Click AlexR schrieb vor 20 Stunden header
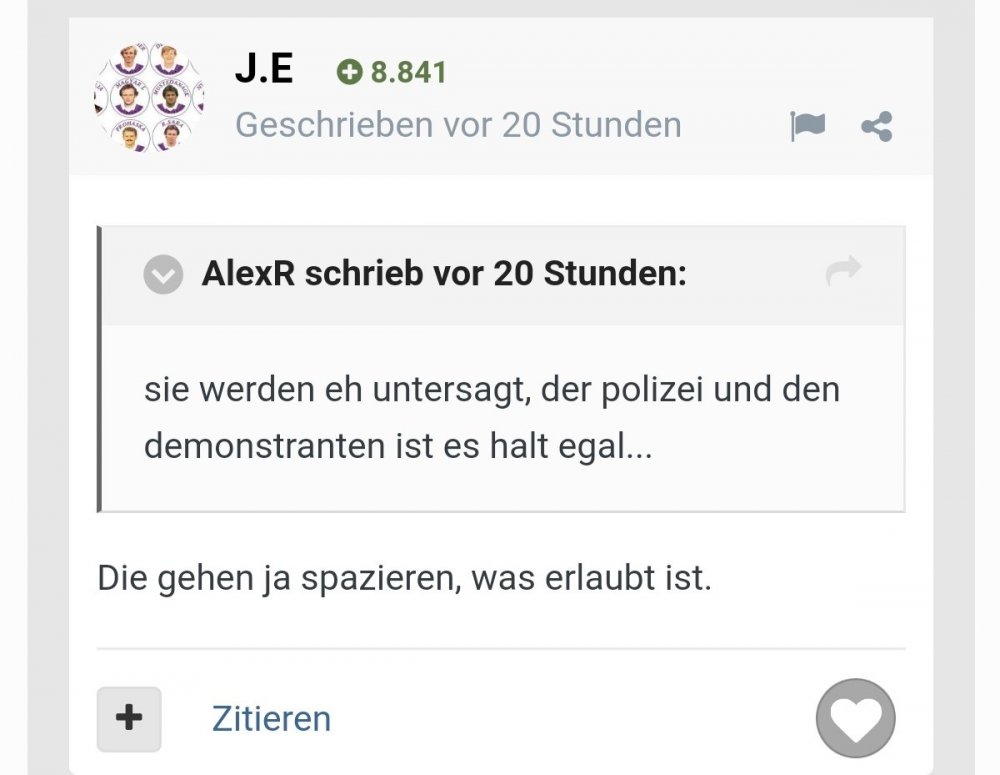This screenshot has height=775, width=1000. pyautogui.click(x=444, y=274)
